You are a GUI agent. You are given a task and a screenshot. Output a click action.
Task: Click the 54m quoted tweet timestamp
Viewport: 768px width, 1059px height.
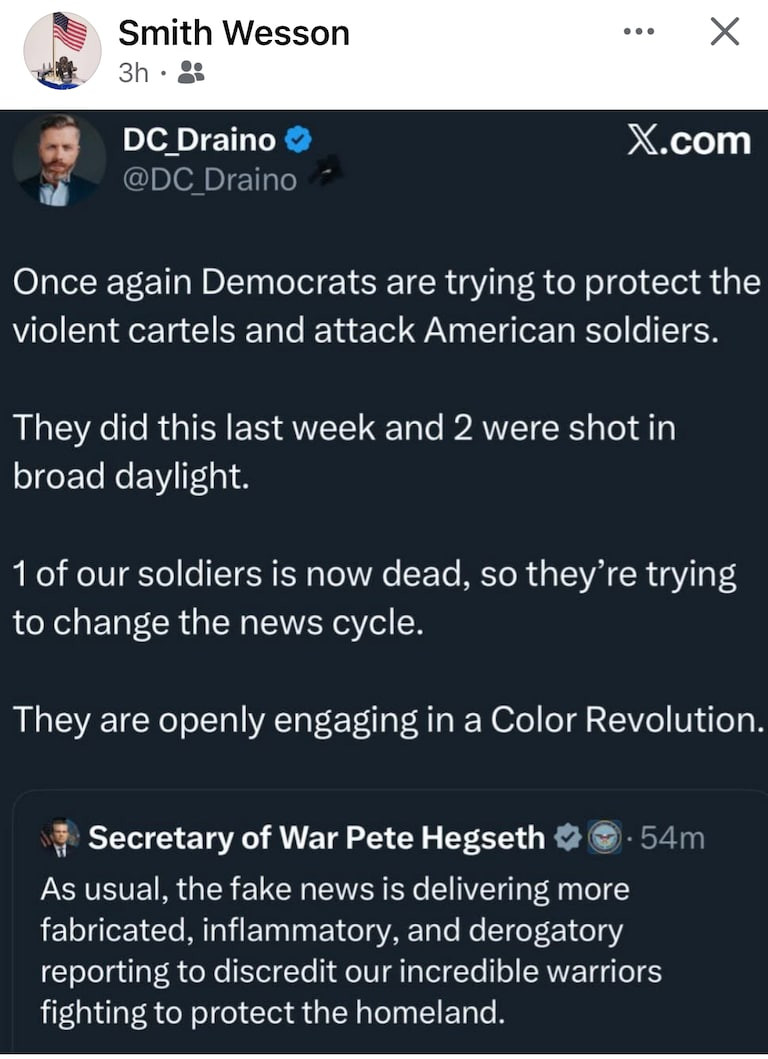click(671, 837)
